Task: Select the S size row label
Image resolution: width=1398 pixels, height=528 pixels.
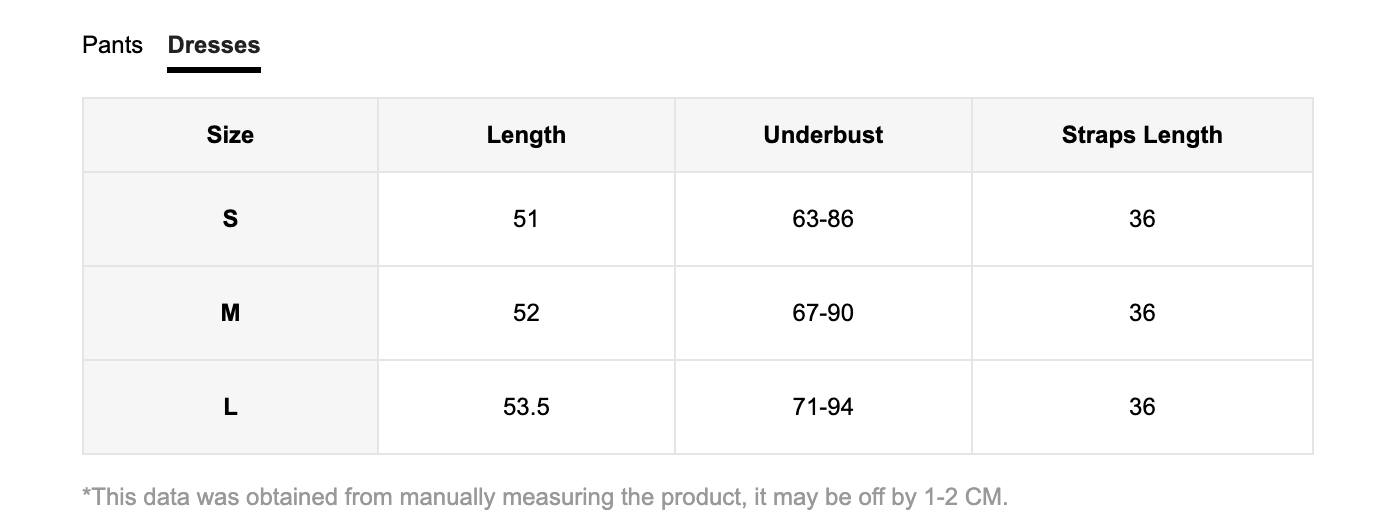Action: (x=230, y=219)
